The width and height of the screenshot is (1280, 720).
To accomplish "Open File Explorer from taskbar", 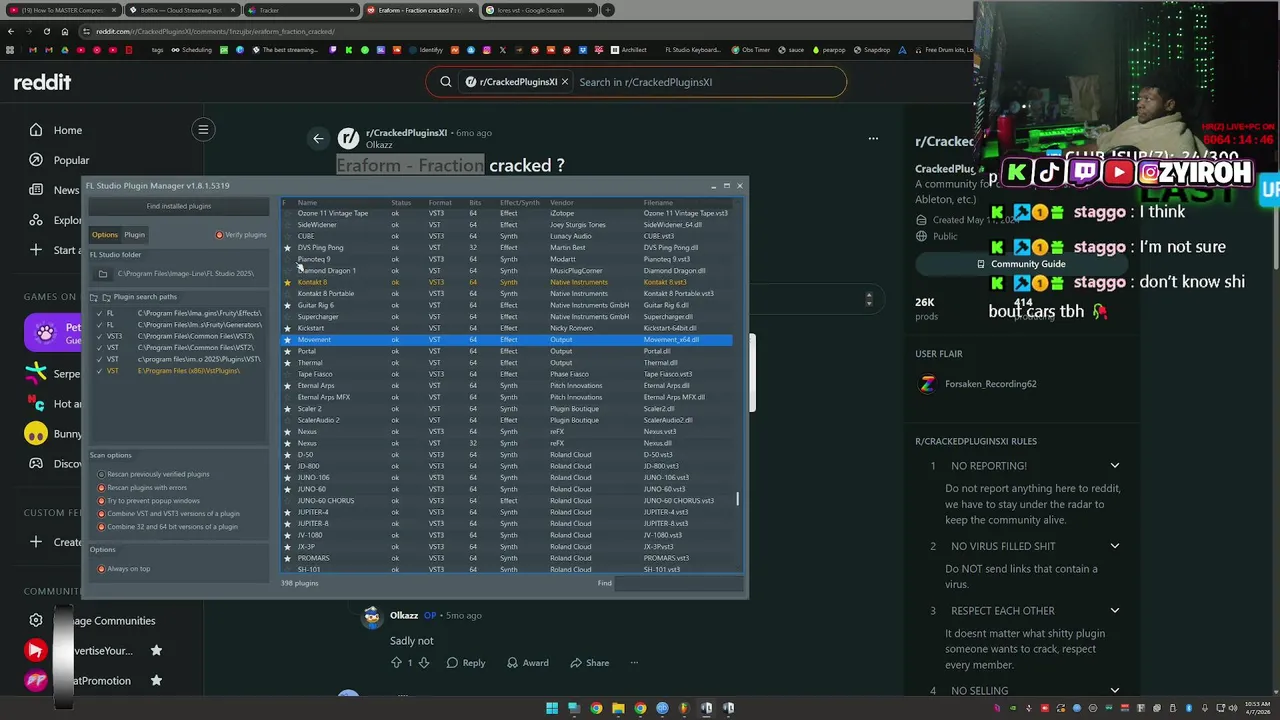I will [x=618, y=708].
